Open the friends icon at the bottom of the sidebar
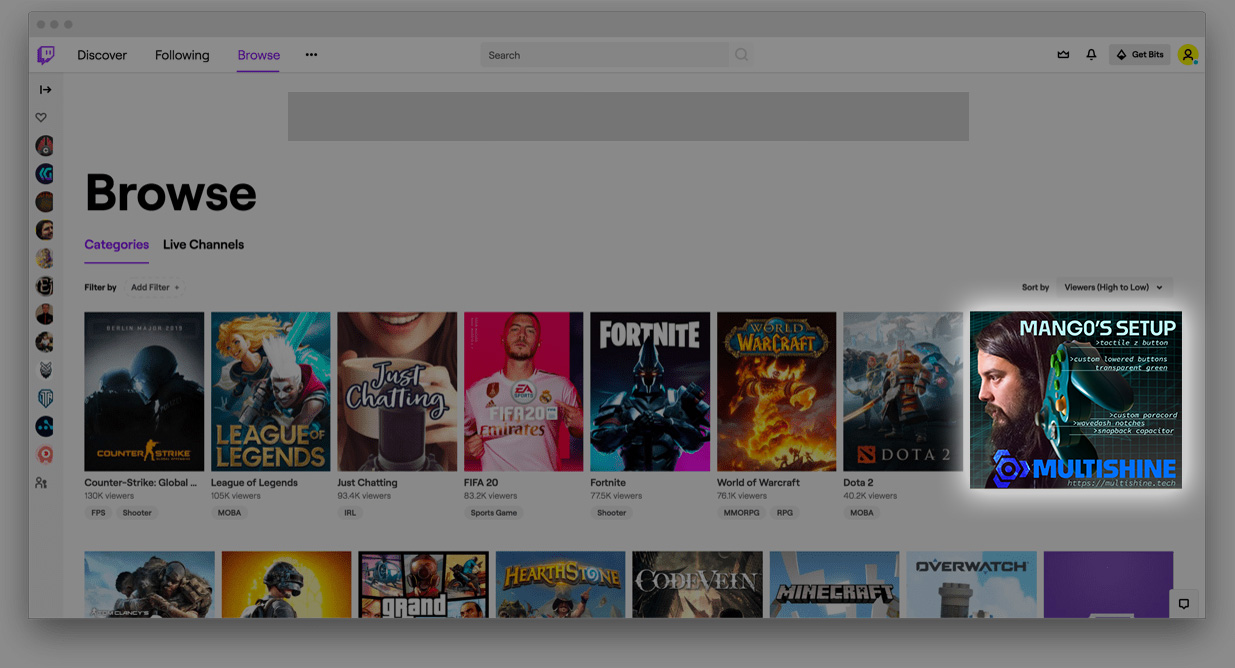The image size is (1235, 668). point(41,483)
